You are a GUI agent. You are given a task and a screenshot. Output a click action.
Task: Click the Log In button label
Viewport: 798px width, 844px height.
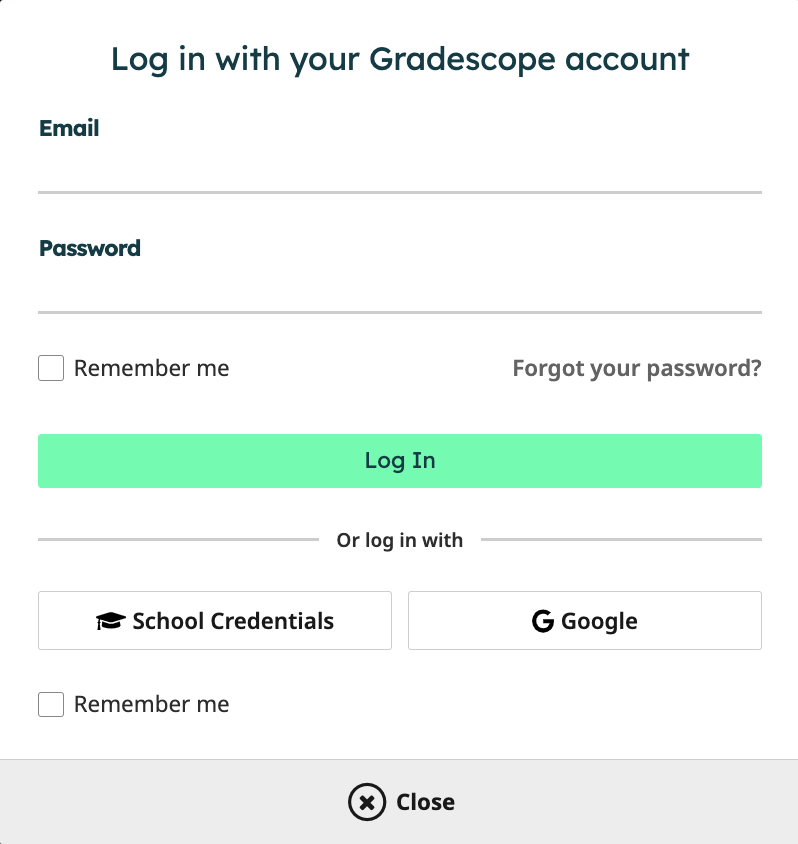400,461
